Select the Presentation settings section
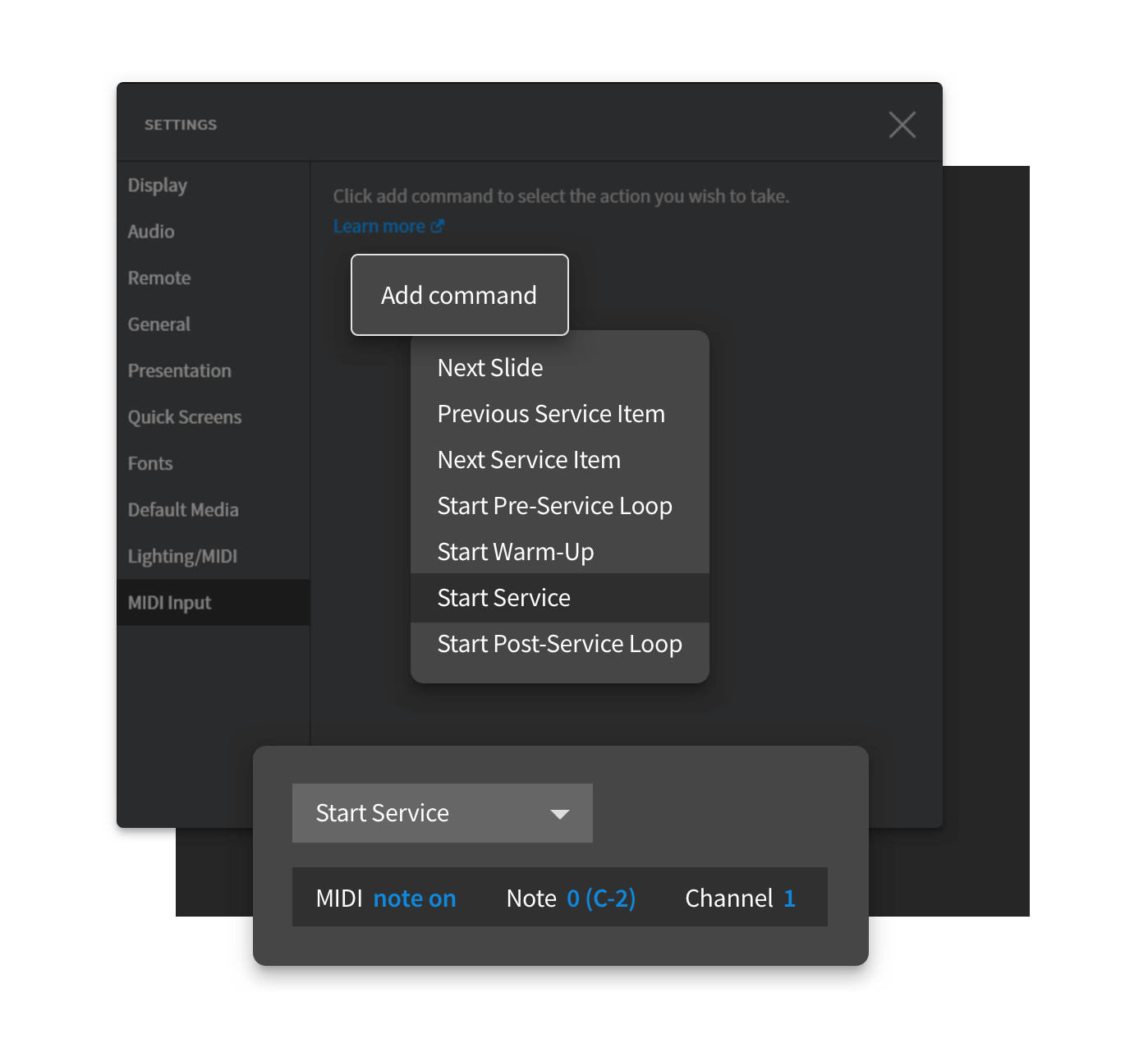1148x1048 pixels. click(x=214, y=370)
